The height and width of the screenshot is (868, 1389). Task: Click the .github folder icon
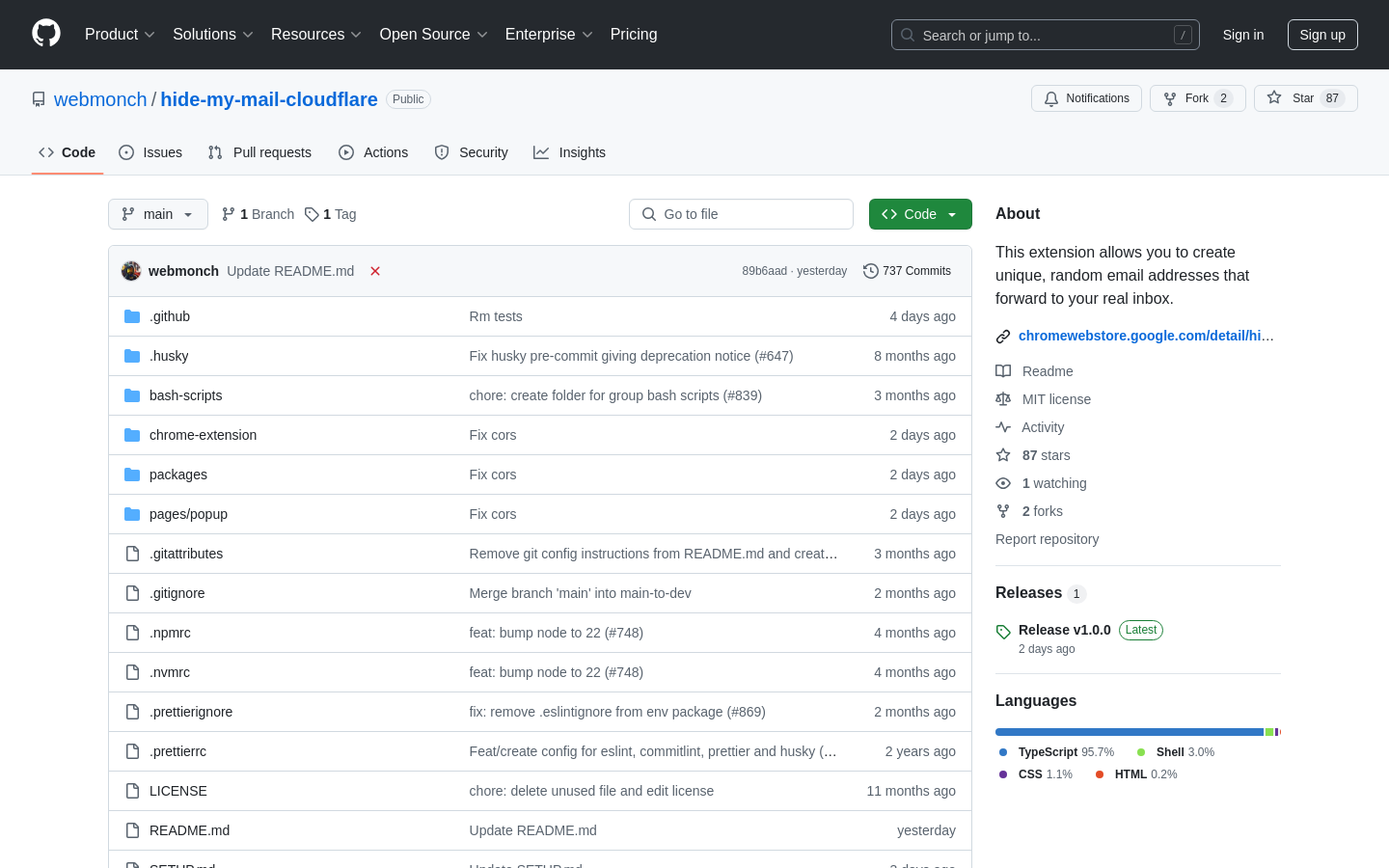click(x=132, y=316)
